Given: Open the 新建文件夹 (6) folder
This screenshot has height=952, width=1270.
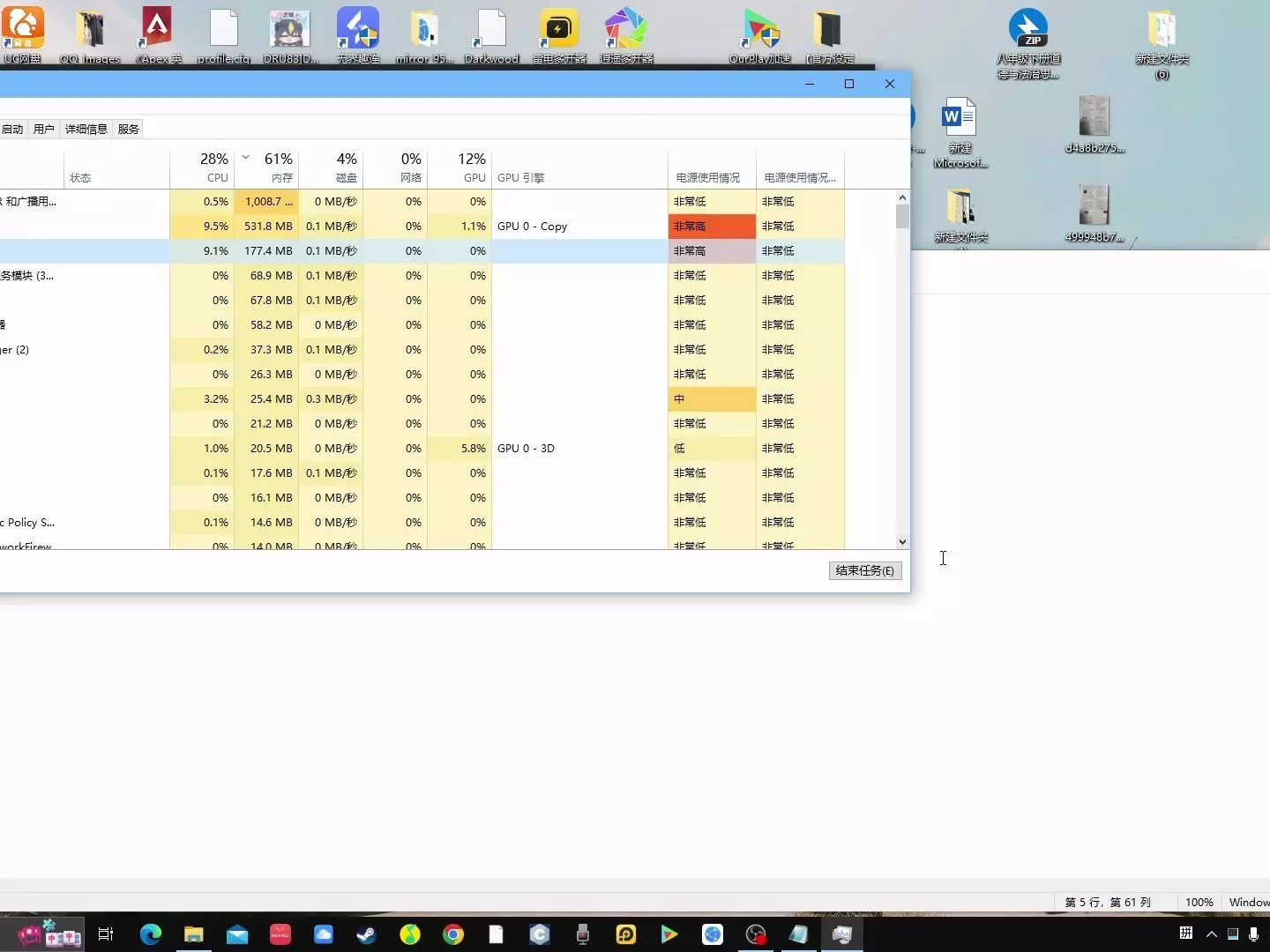Looking at the screenshot, I should pos(1162,43).
